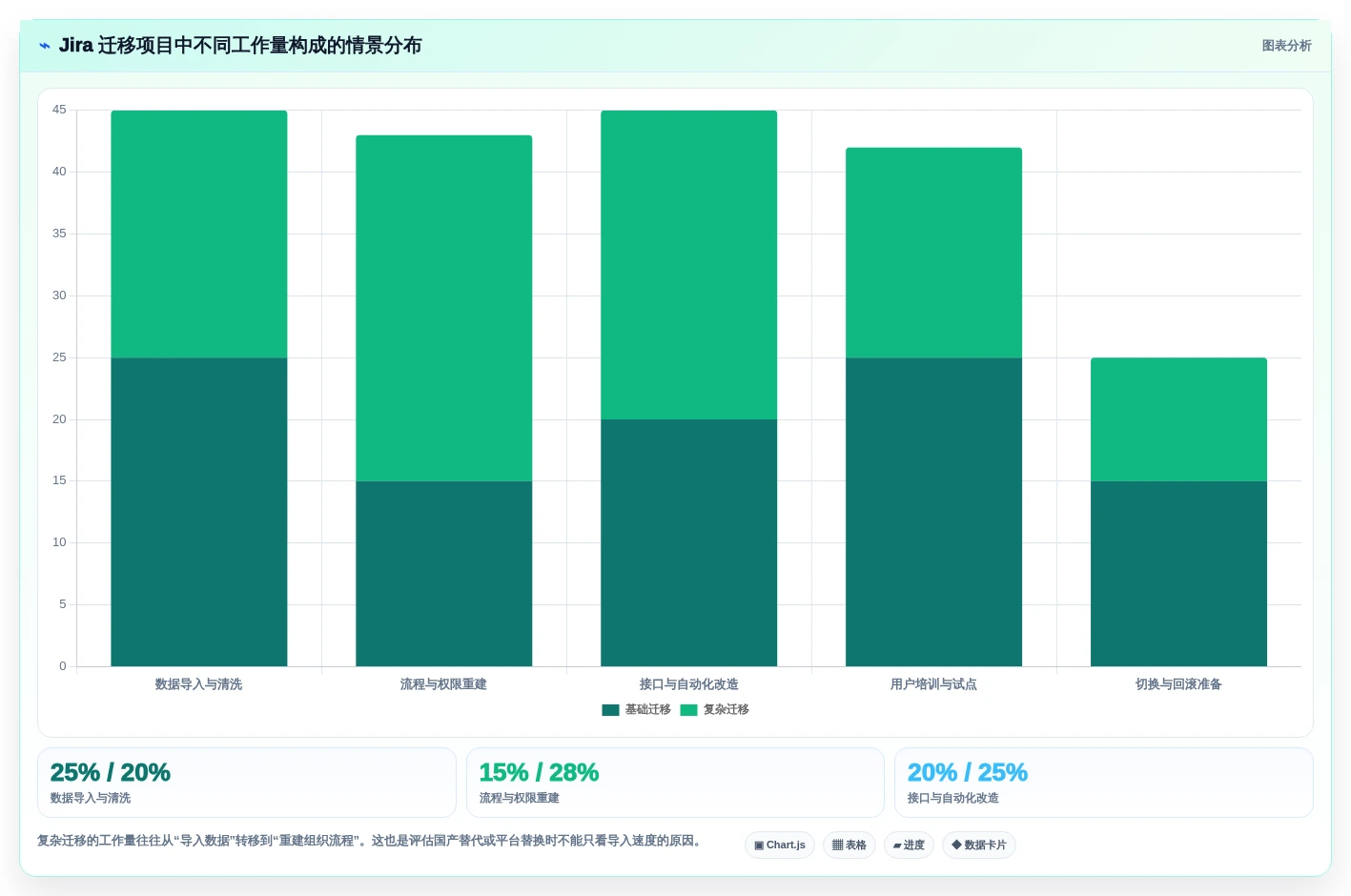Click 复杂迁移 bar segment for 切换与回滚准备
Screen dimensions: 1351x896
click(1179, 419)
